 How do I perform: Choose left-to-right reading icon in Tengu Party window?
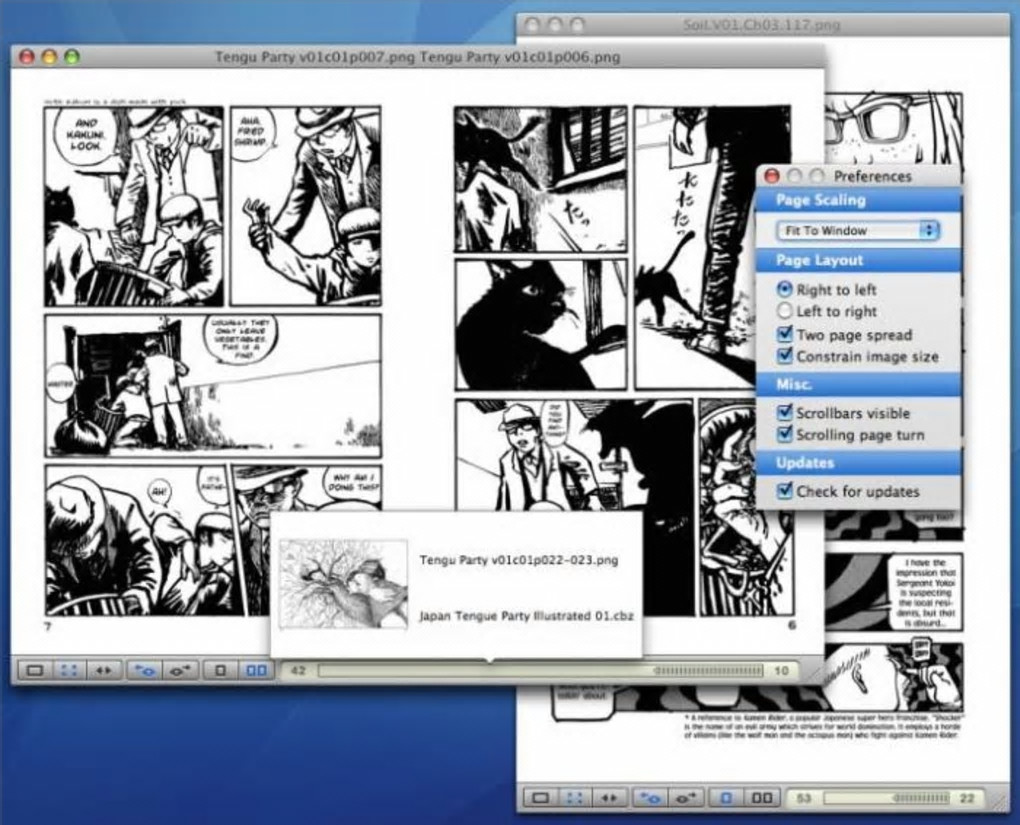coord(179,669)
